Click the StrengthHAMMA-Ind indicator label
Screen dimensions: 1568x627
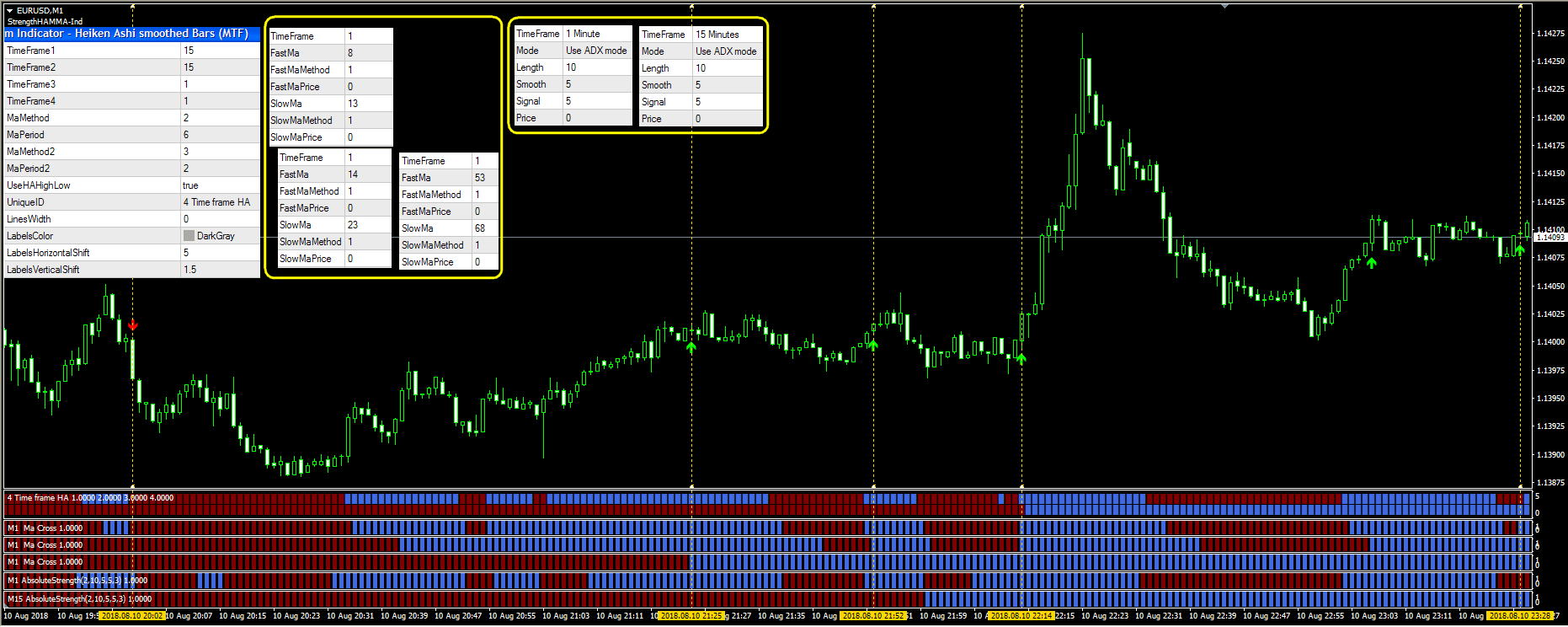45,21
